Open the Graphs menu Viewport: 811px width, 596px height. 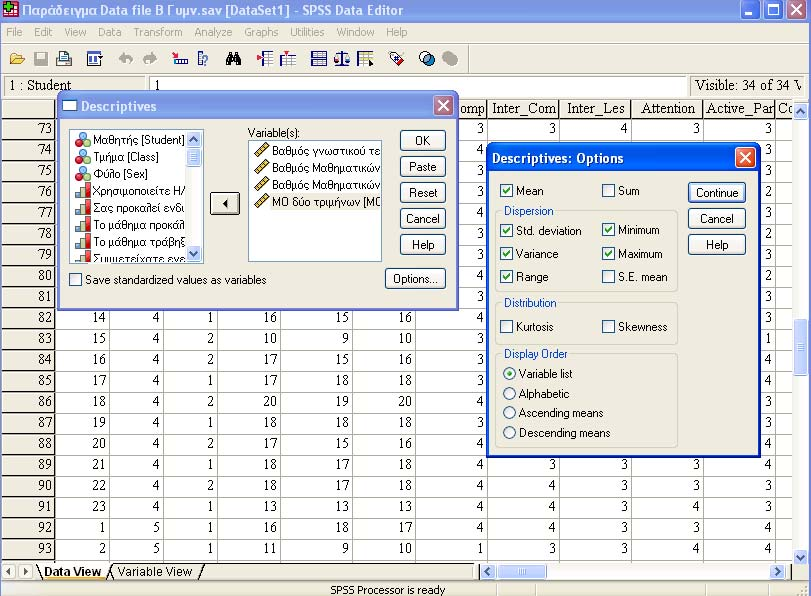click(x=261, y=32)
